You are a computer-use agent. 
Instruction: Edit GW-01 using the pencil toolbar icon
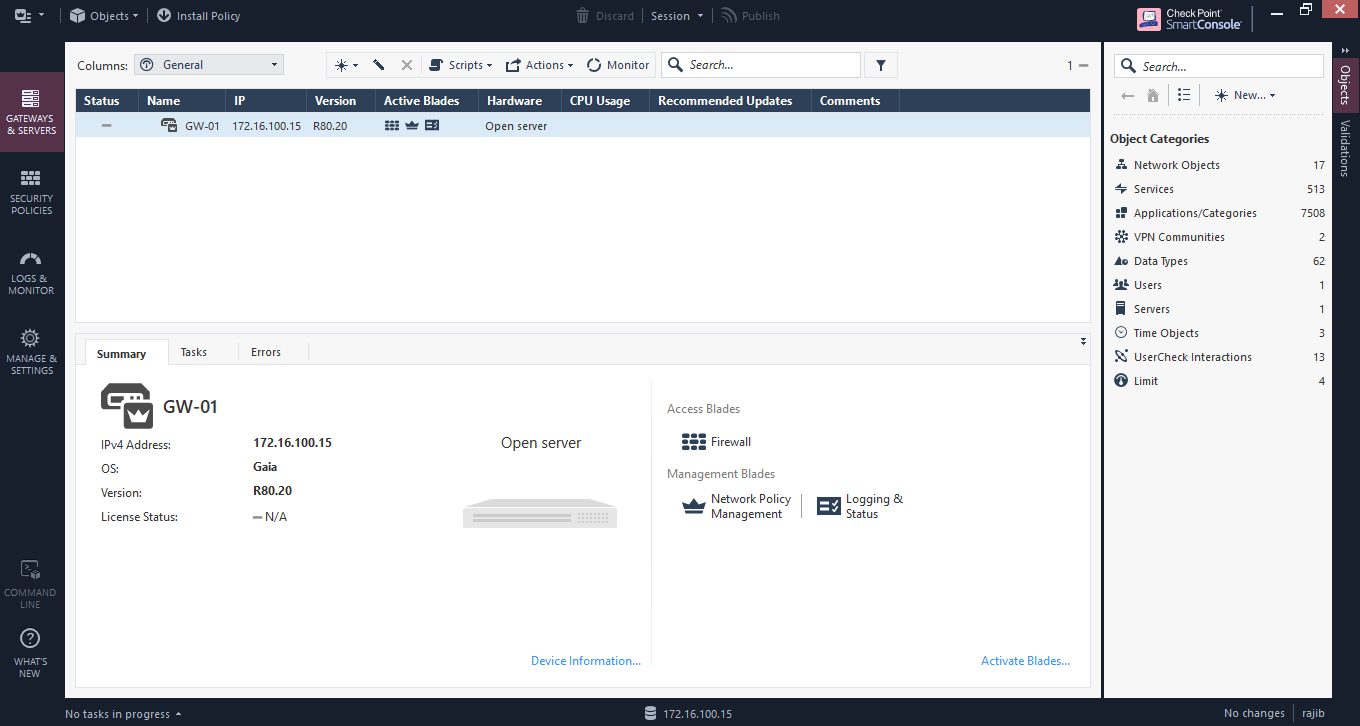[x=380, y=64]
